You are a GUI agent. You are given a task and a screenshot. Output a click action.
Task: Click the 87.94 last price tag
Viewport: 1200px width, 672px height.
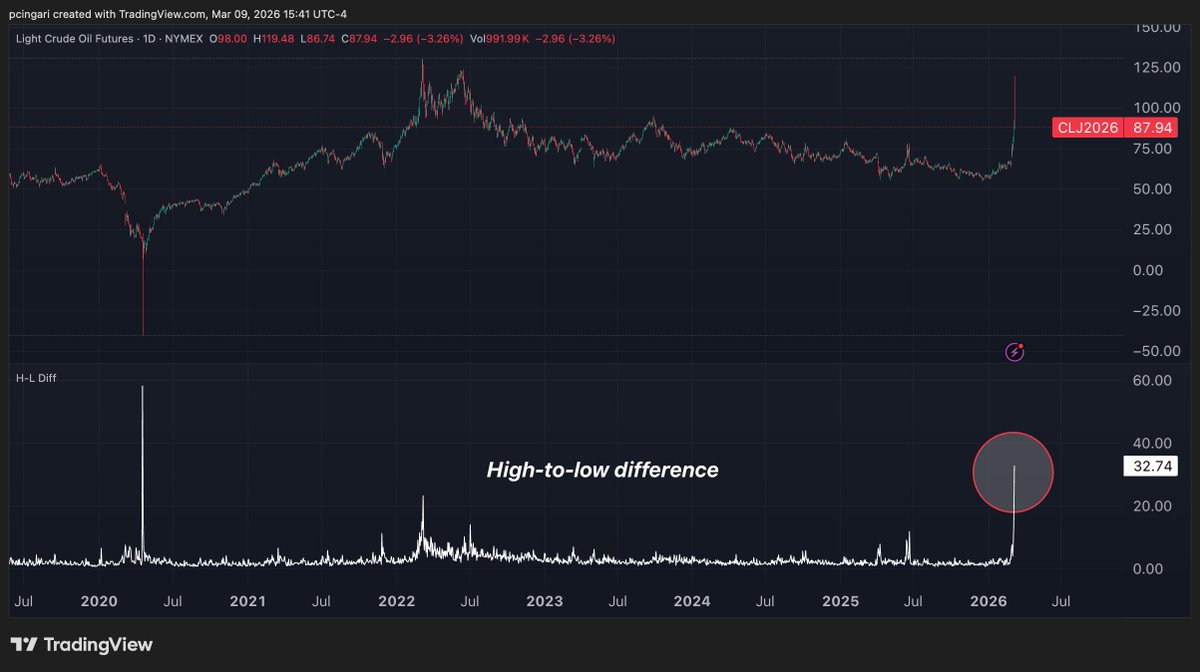1152,127
